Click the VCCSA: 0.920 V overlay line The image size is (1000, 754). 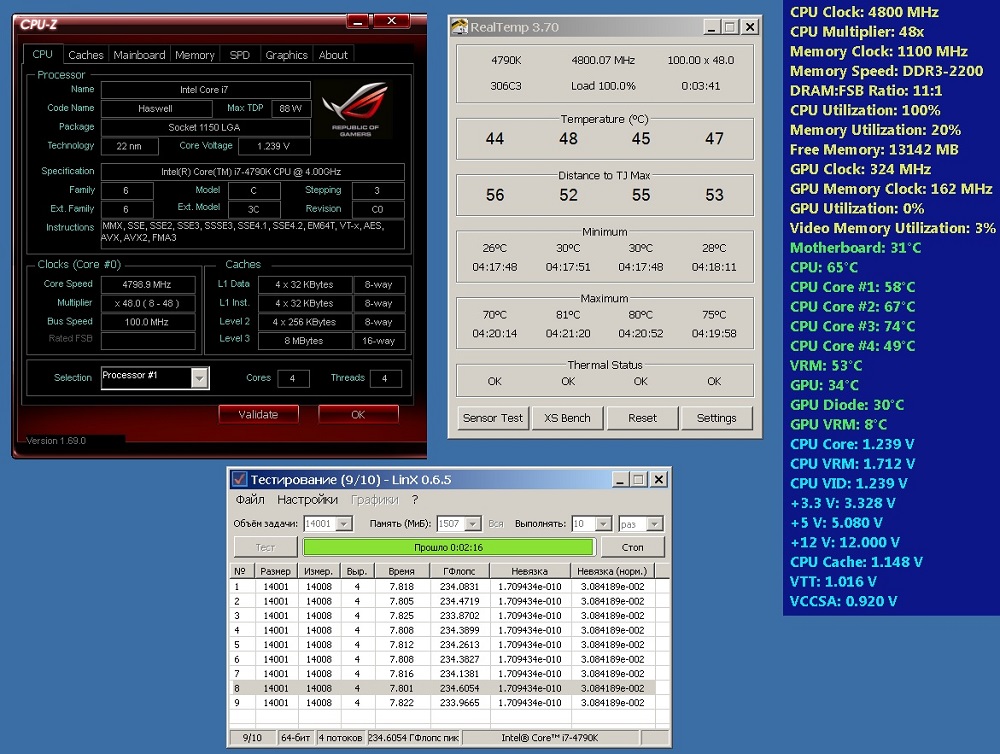coord(843,601)
